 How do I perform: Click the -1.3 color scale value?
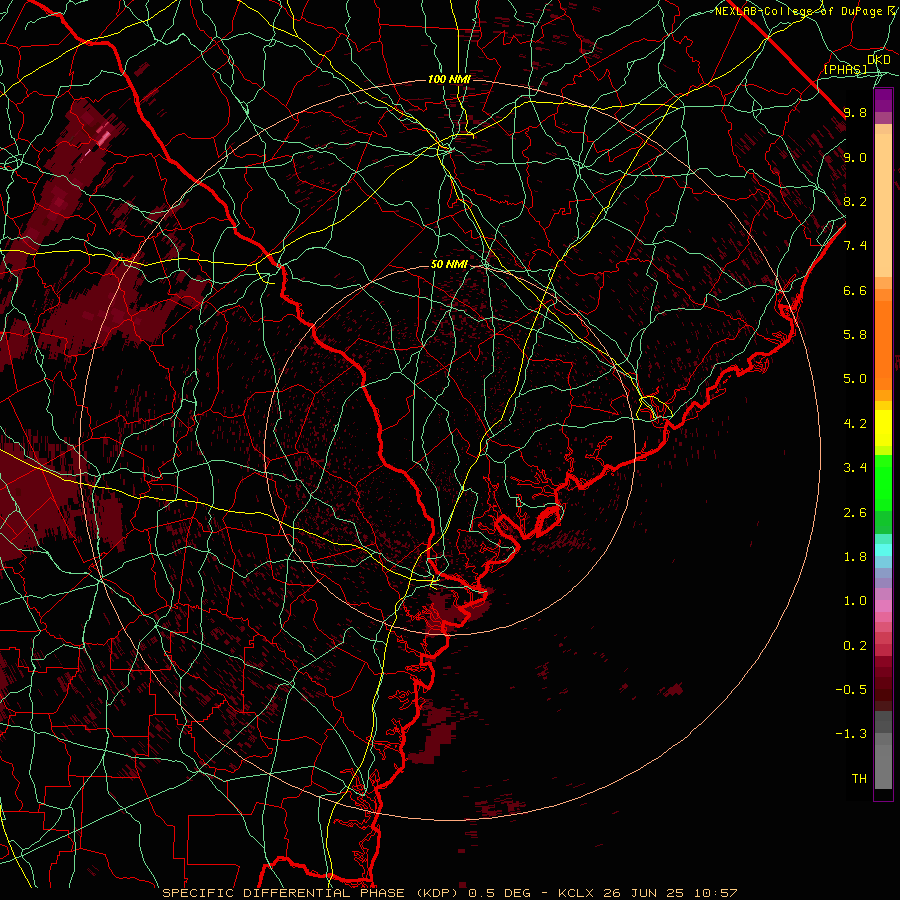pos(851,734)
